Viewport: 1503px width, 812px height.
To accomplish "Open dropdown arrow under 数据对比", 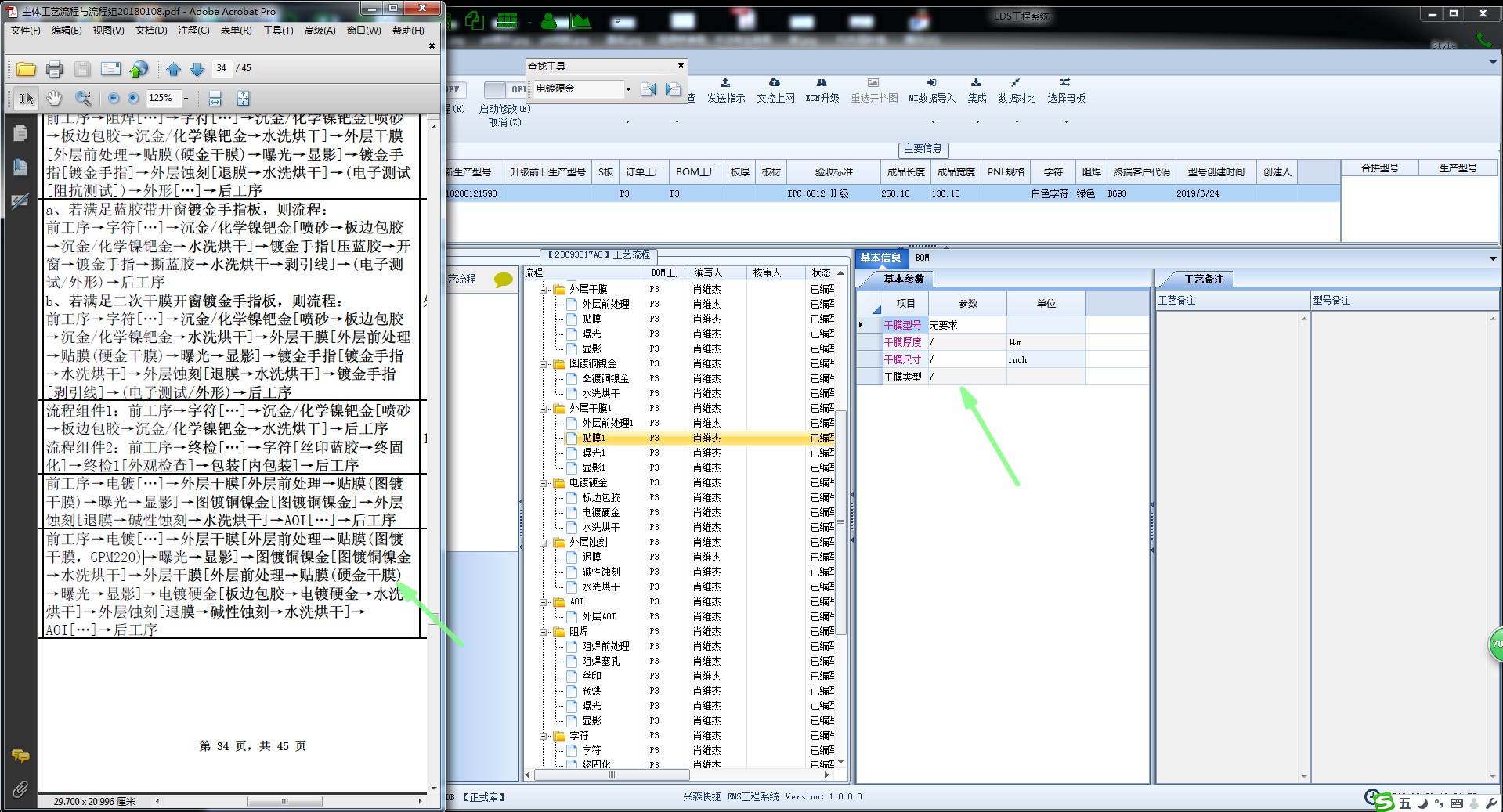I will coord(1017,121).
